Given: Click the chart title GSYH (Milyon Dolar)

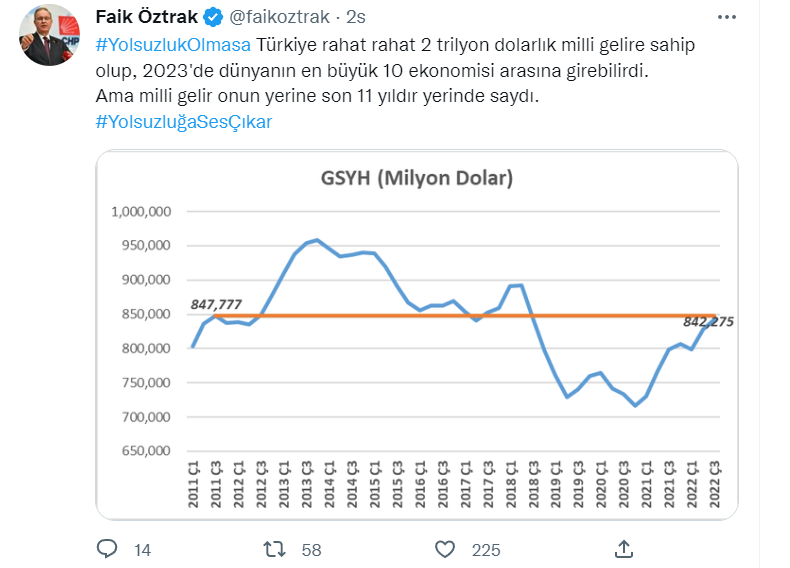Looking at the screenshot, I should click(417, 179).
